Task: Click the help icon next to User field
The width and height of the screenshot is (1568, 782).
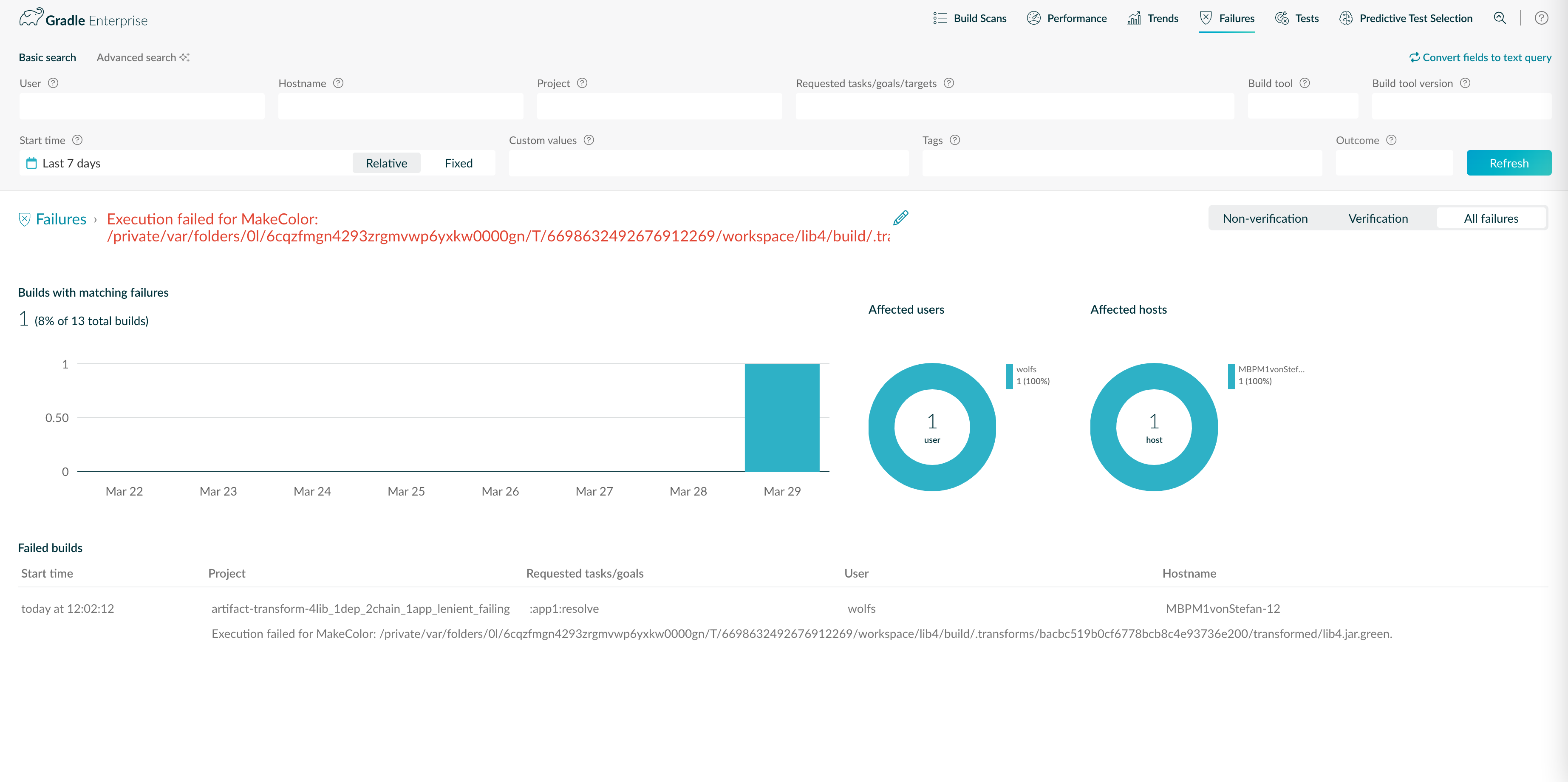Action: [54, 83]
